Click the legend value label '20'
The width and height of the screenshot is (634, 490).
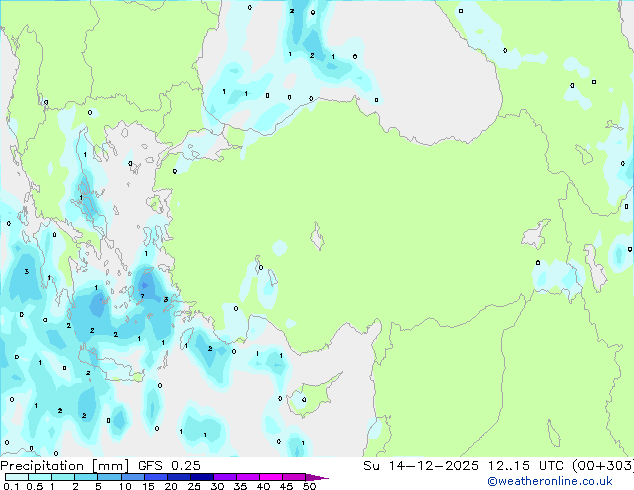point(171,486)
